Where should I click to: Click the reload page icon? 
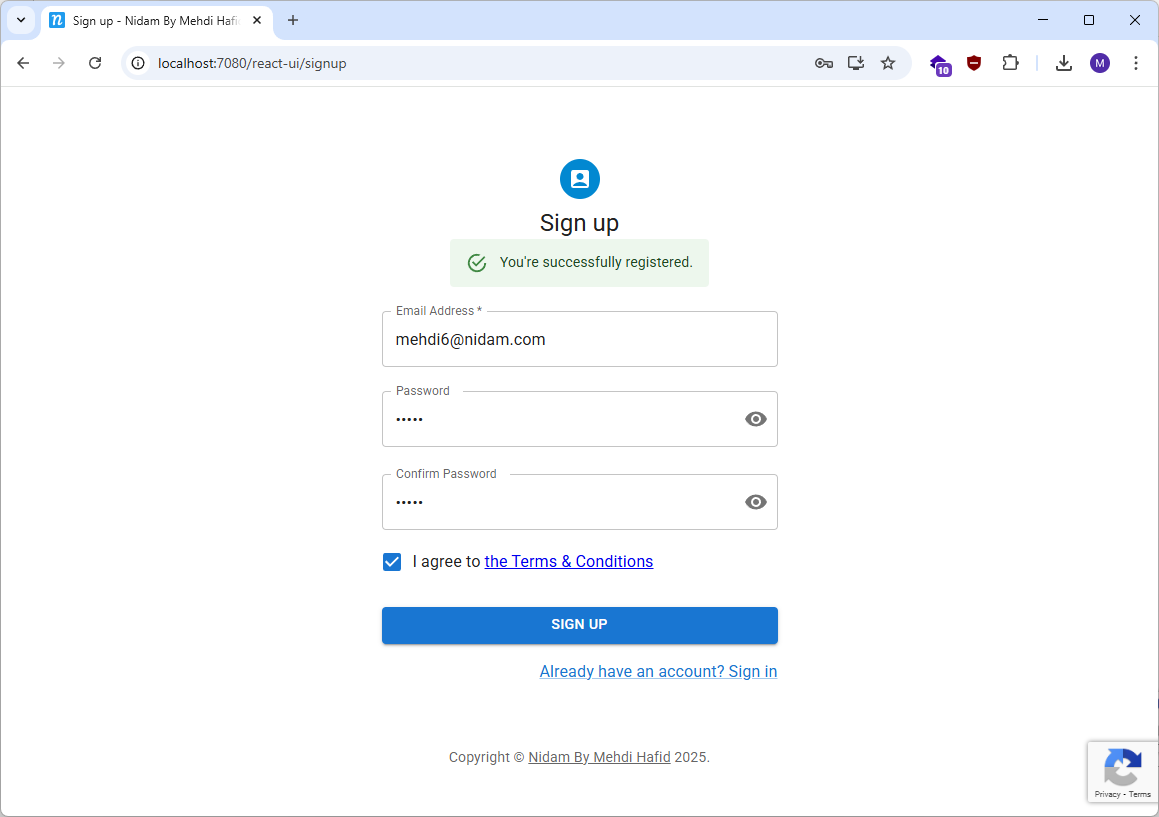pos(95,63)
